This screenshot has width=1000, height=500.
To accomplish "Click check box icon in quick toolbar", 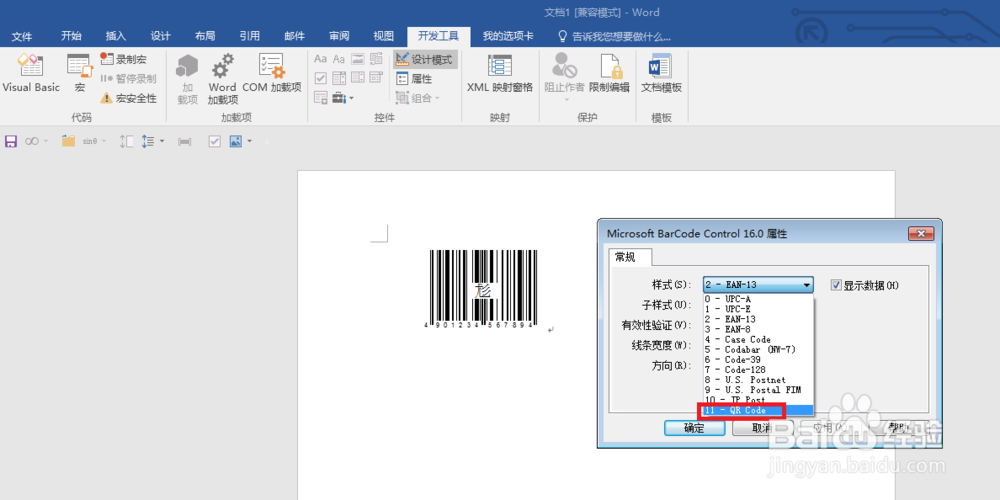I will point(215,141).
